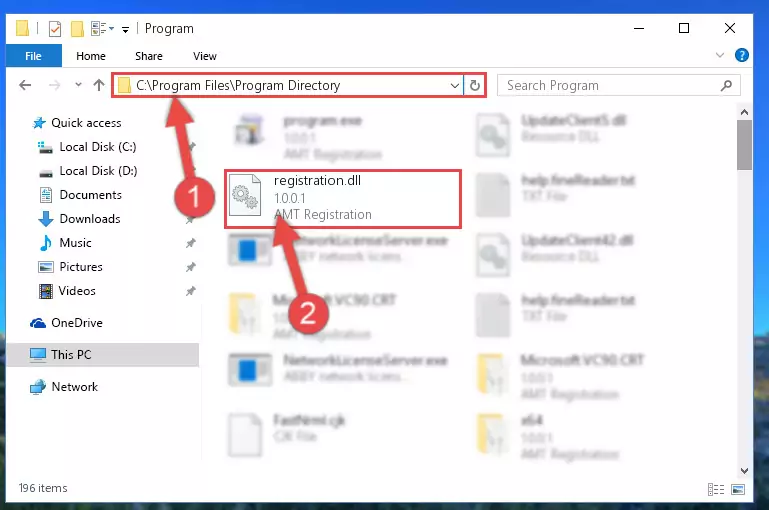The width and height of the screenshot is (769, 510).
Task: Click the vertical scrollbar thumb
Action: (744, 145)
